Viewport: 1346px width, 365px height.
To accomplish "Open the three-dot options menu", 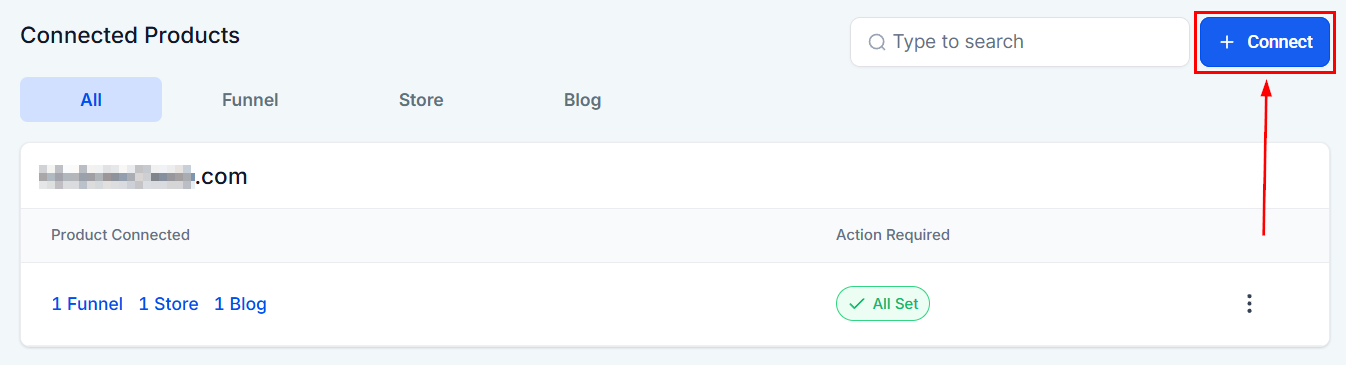I will point(1248,304).
